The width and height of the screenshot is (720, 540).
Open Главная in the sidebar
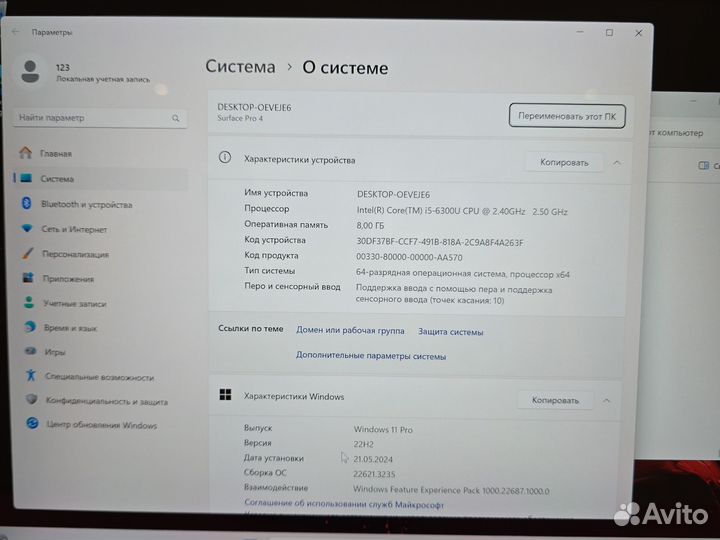[100, 153]
